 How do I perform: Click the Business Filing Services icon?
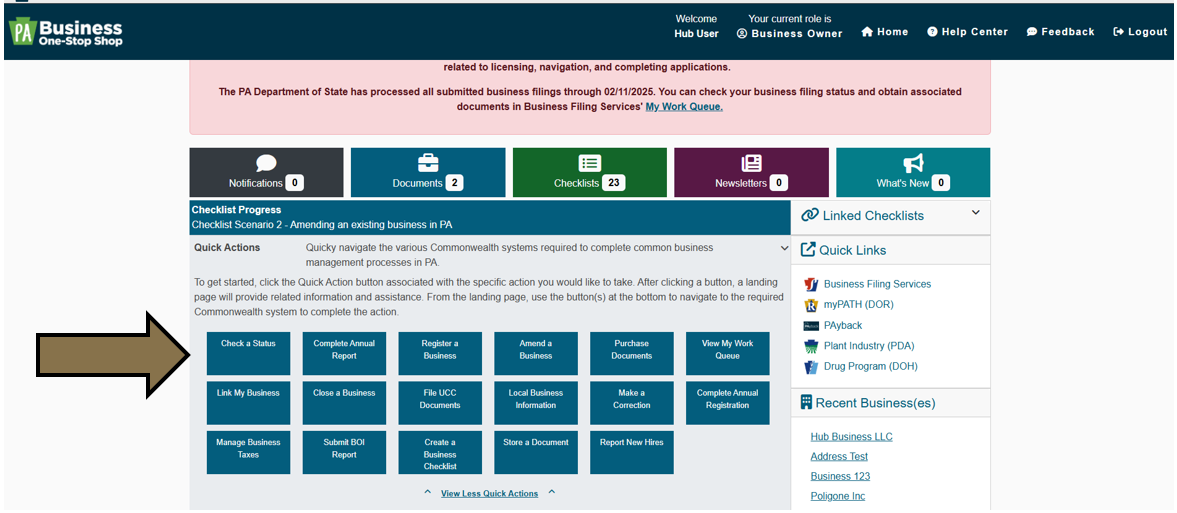(811, 284)
